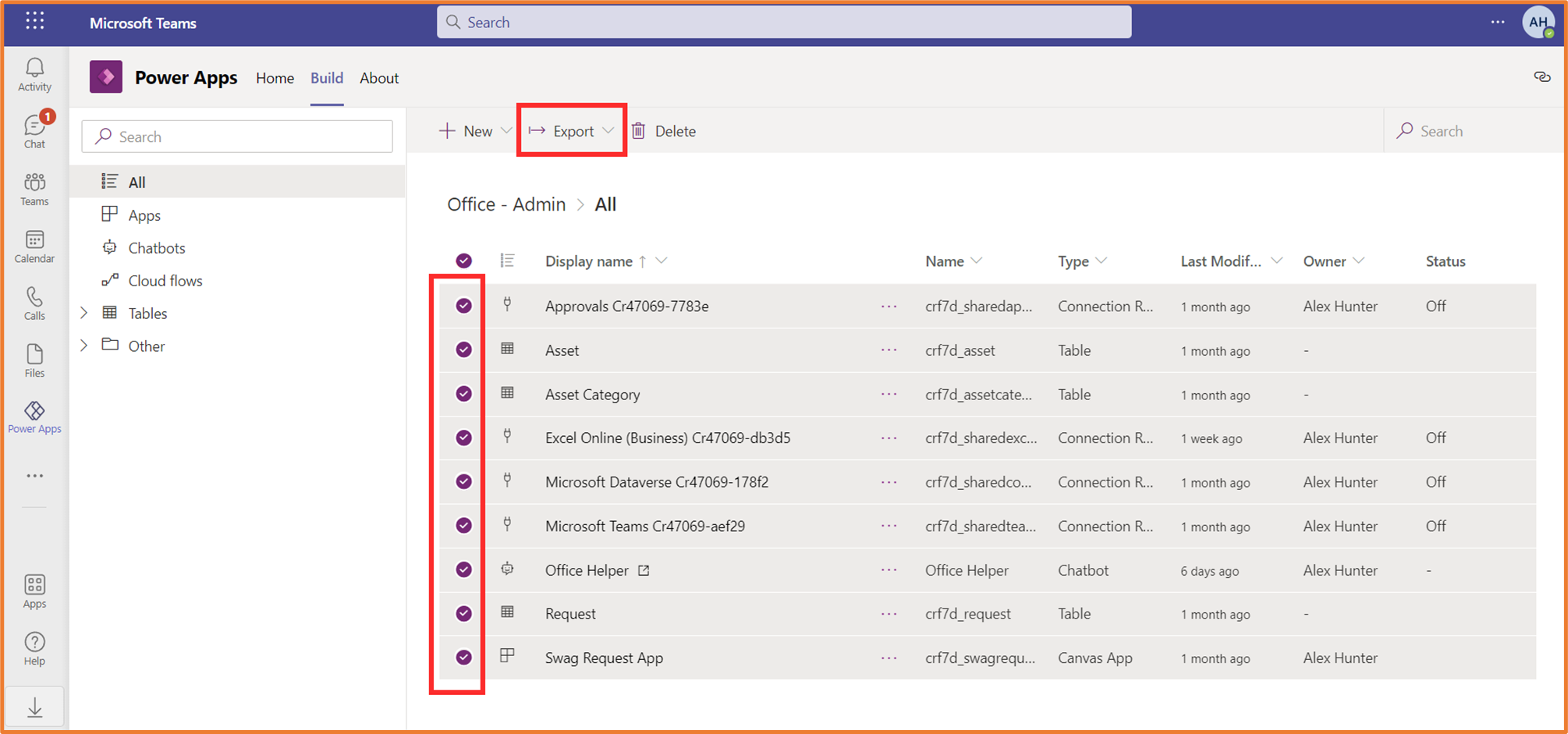Click the command bar Search box

click(1473, 130)
